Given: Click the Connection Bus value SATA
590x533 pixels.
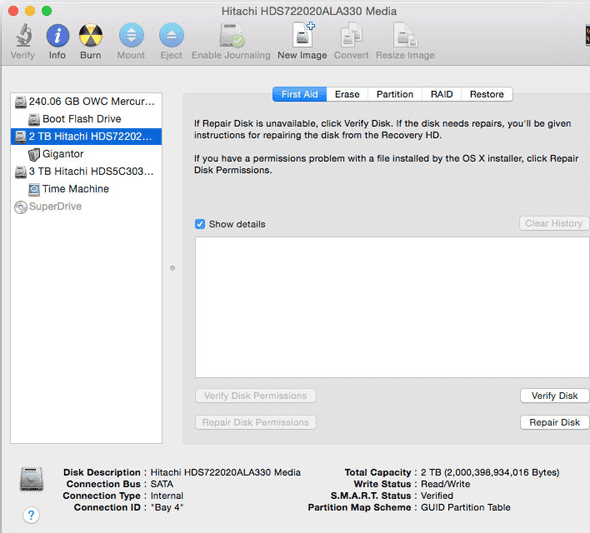Looking at the screenshot, I should pos(162,484).
